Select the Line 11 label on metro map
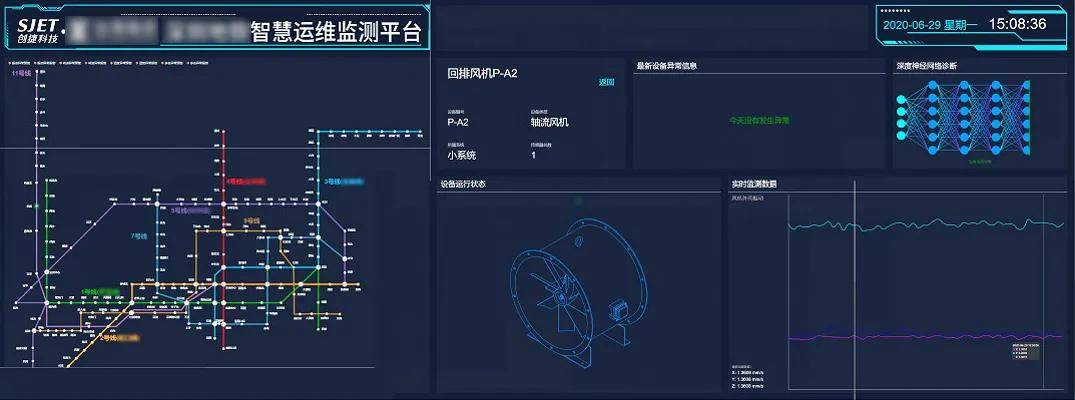The height and width of the screenshot is (400, 1075). [21, 74]
